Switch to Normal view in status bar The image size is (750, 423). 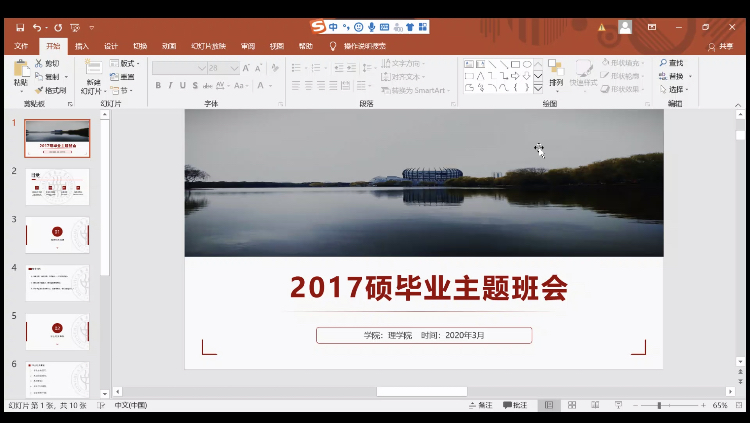point(548,405)
